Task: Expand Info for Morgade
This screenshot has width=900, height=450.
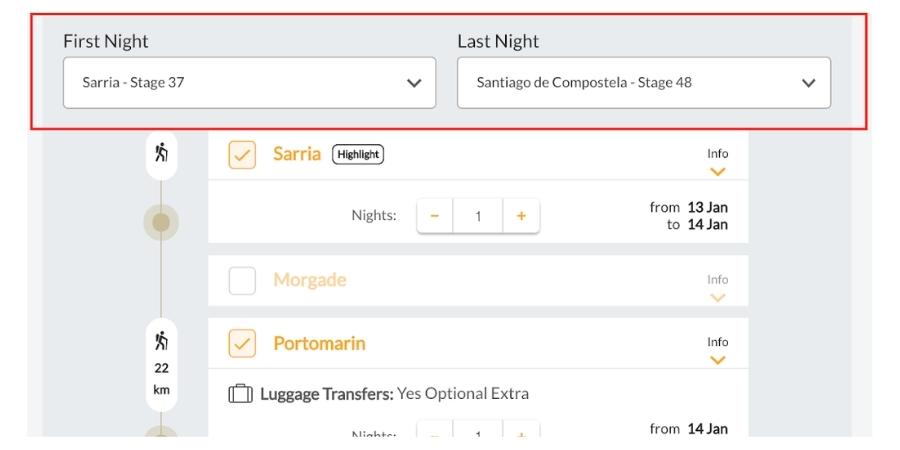Action: click(717, 289)
